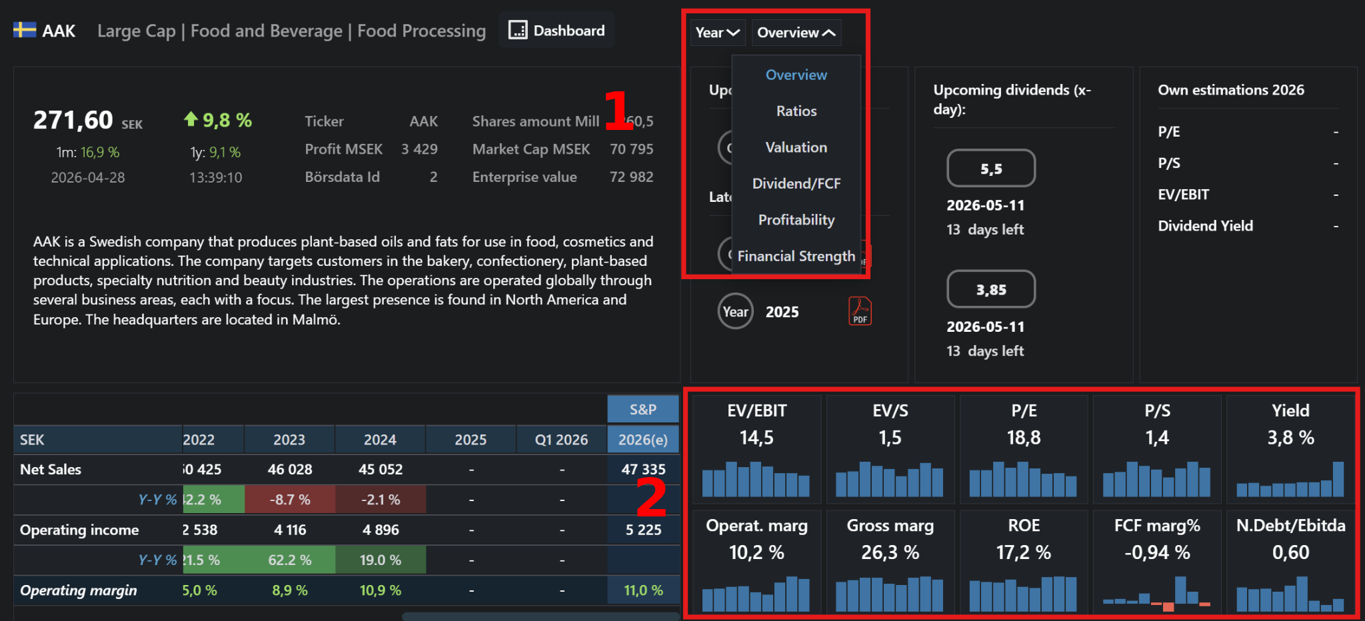This screenshot has height=621, width=1365.
Task: Click Dividend Yield in Own estimations panel
Action: click(x=1205, y=226)
